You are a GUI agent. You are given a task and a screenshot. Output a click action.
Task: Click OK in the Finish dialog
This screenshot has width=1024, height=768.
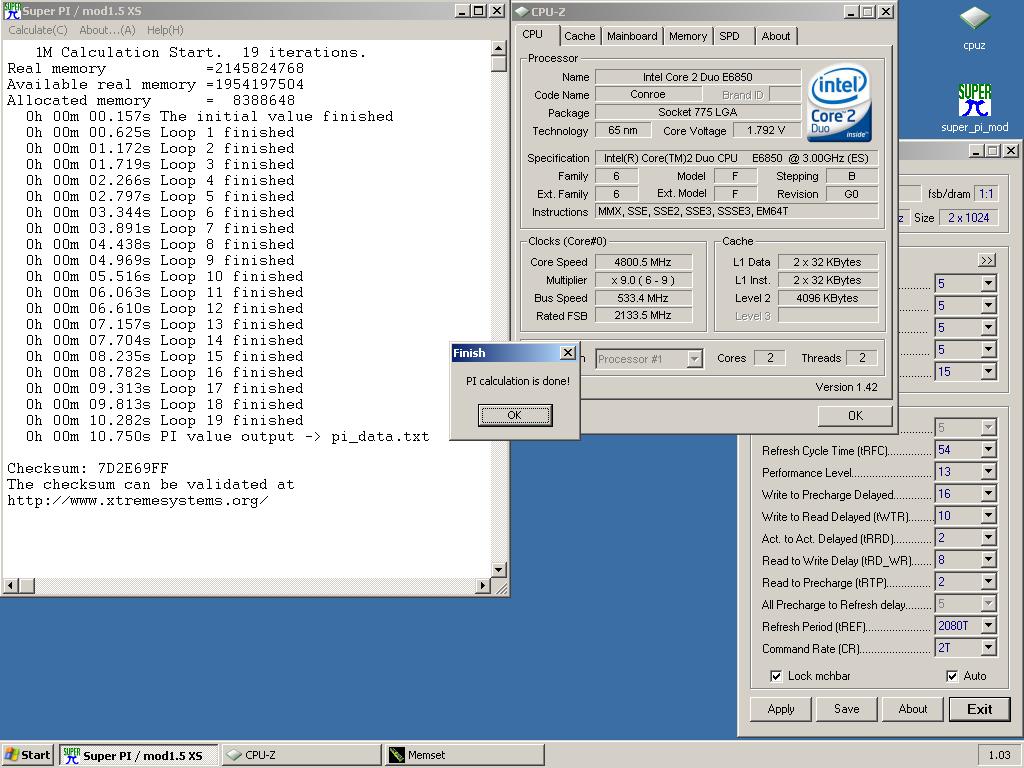click(515, 415)
